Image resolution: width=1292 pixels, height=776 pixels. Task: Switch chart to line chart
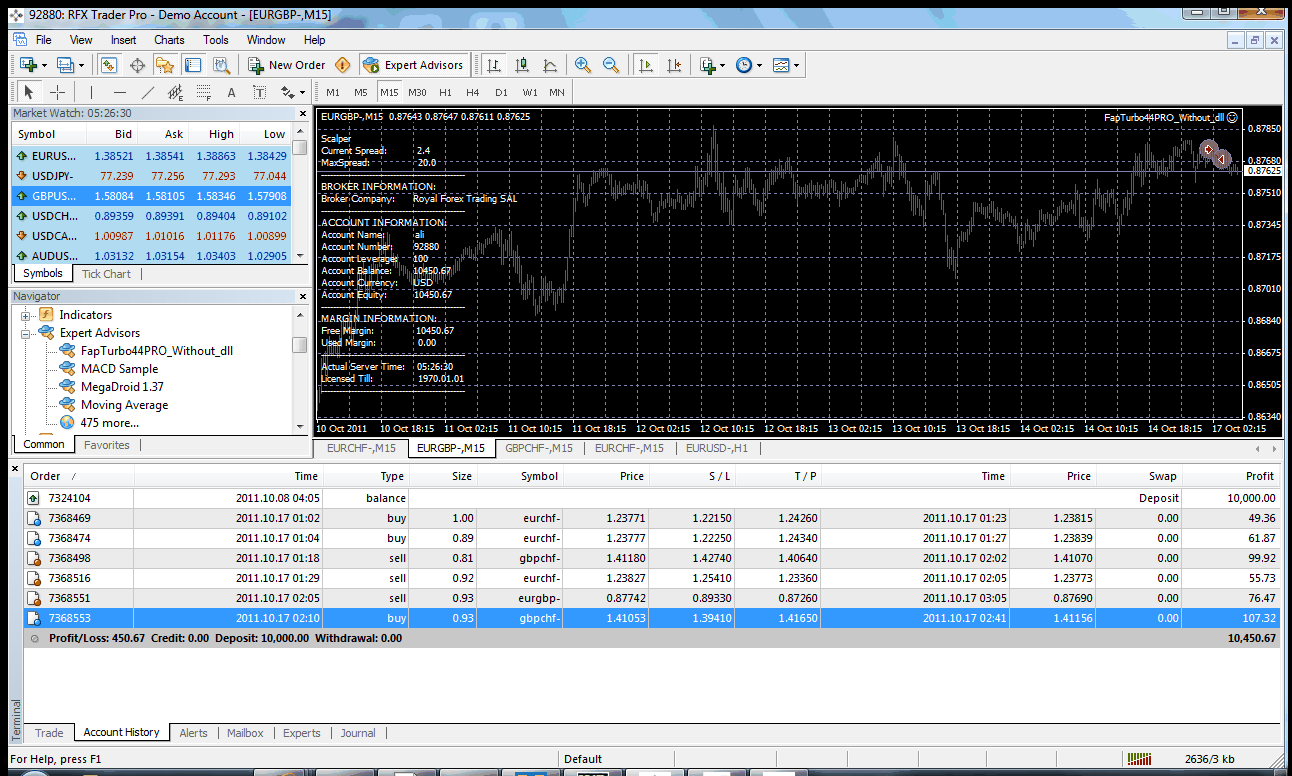[550, 65]
